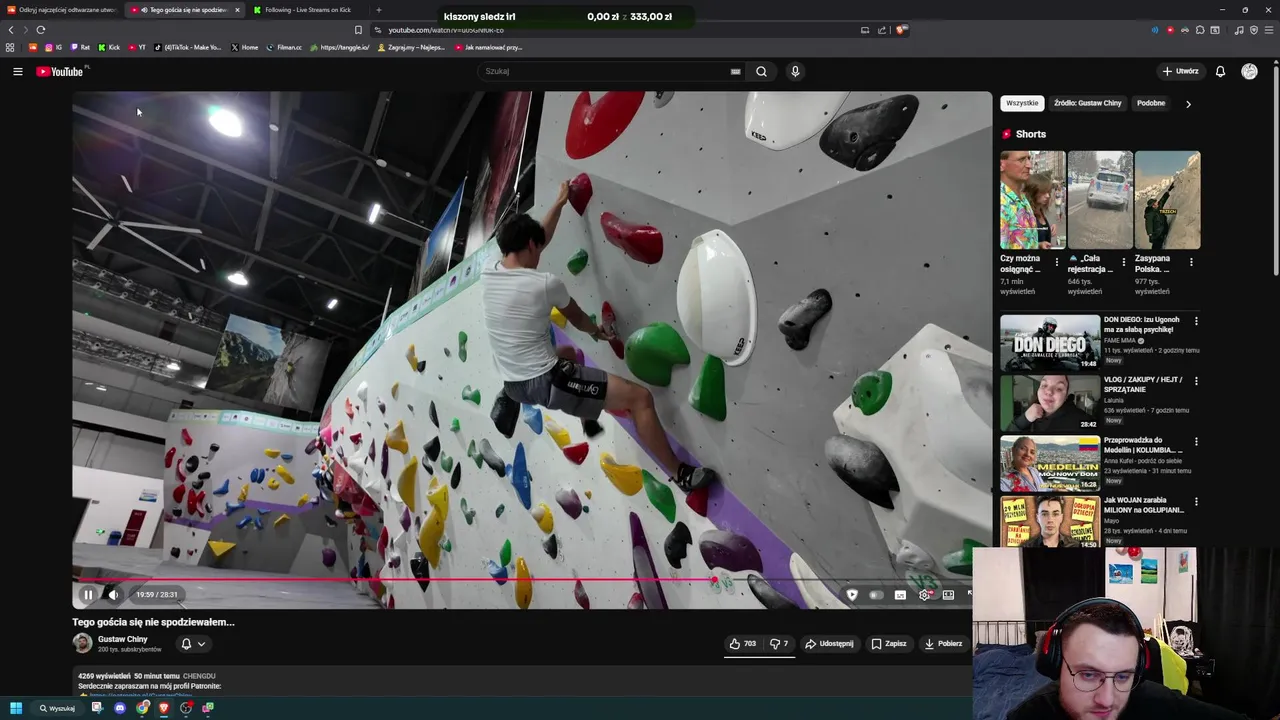Open Gustaw Chiny channel name link
This screenshot has height=720, width=1280.
(x=123, y=639)
